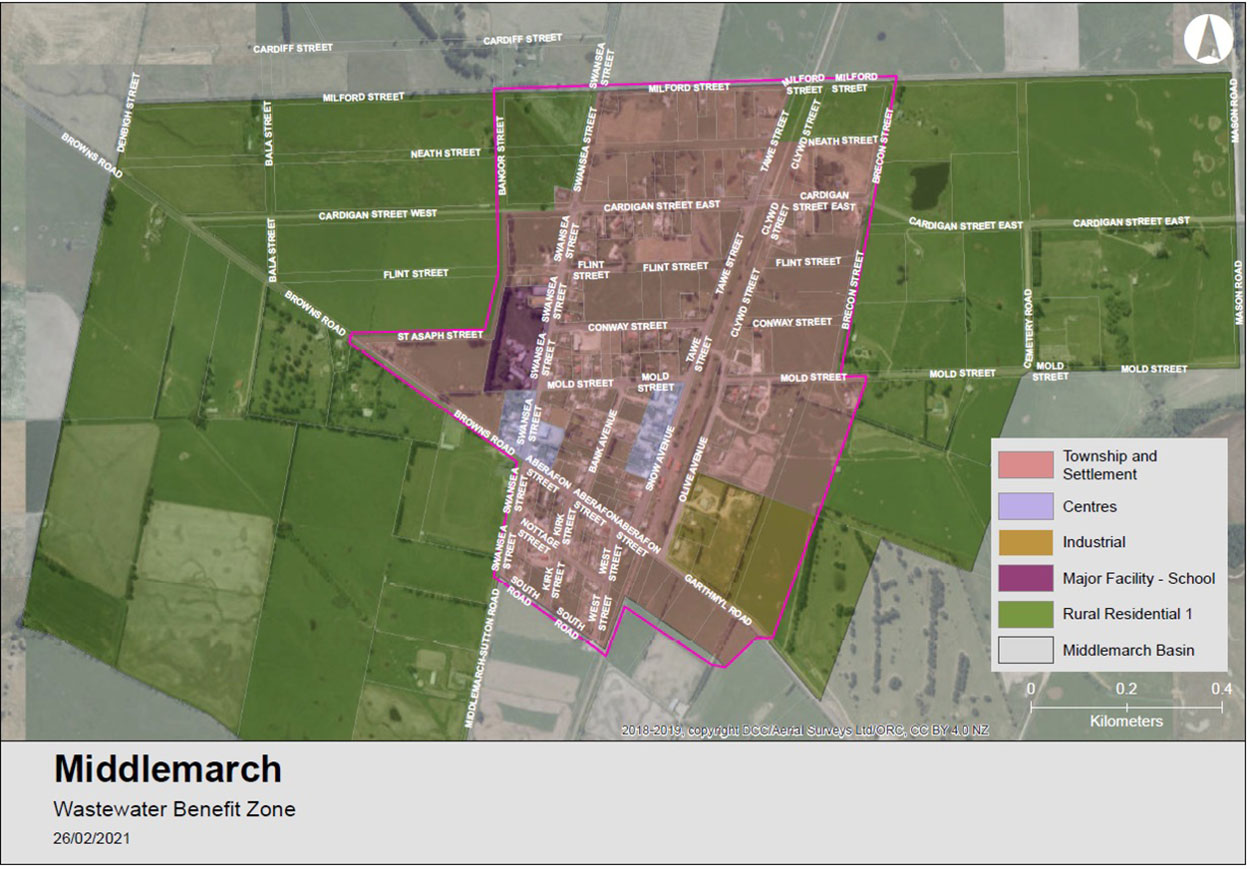Click the aerial imagery copyright attribution text
Image resolution: width=1250 pixels, height=869 pixels.
click(x=804, y=731)
